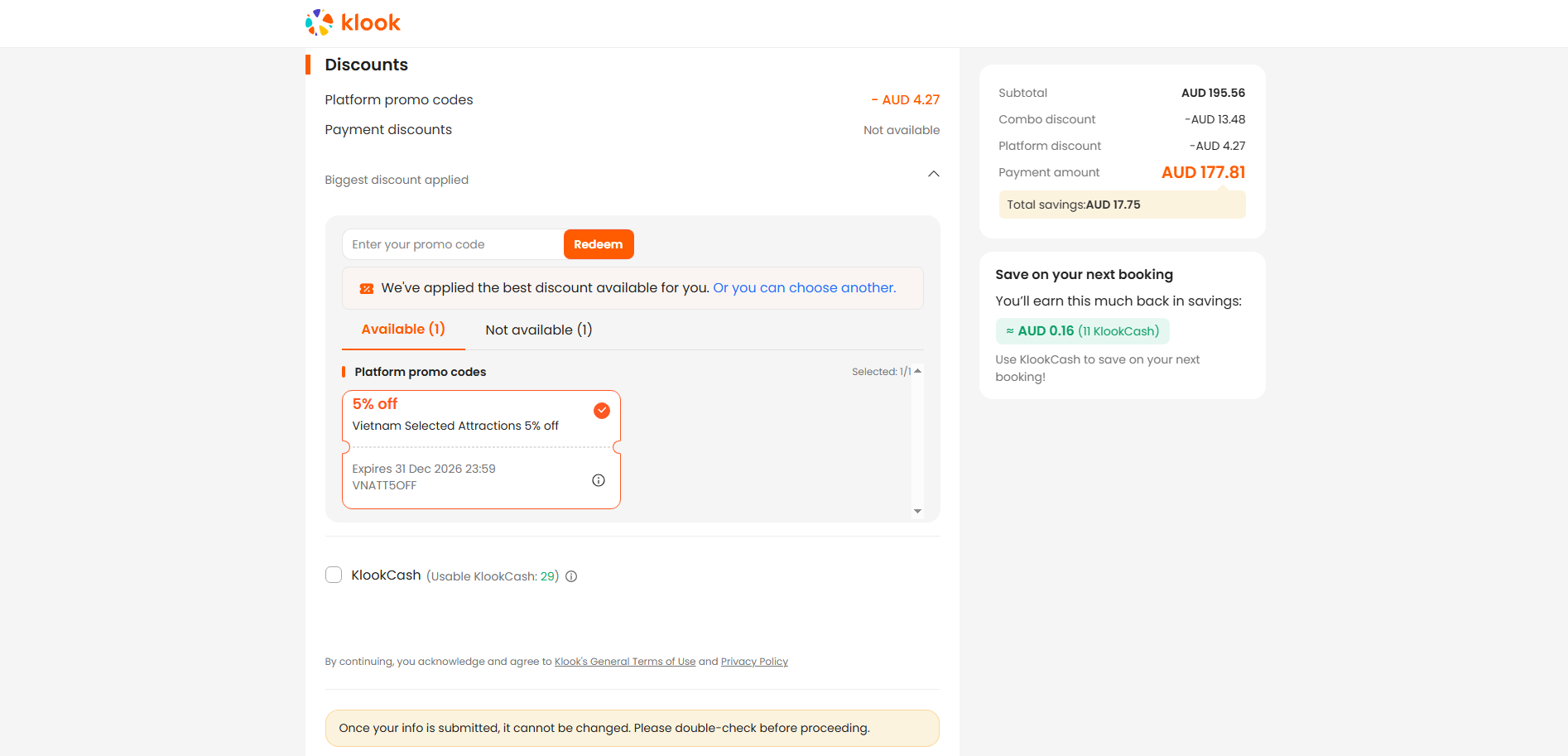
Task: Switch to the Available (1) tab
Action: (403, 330)
